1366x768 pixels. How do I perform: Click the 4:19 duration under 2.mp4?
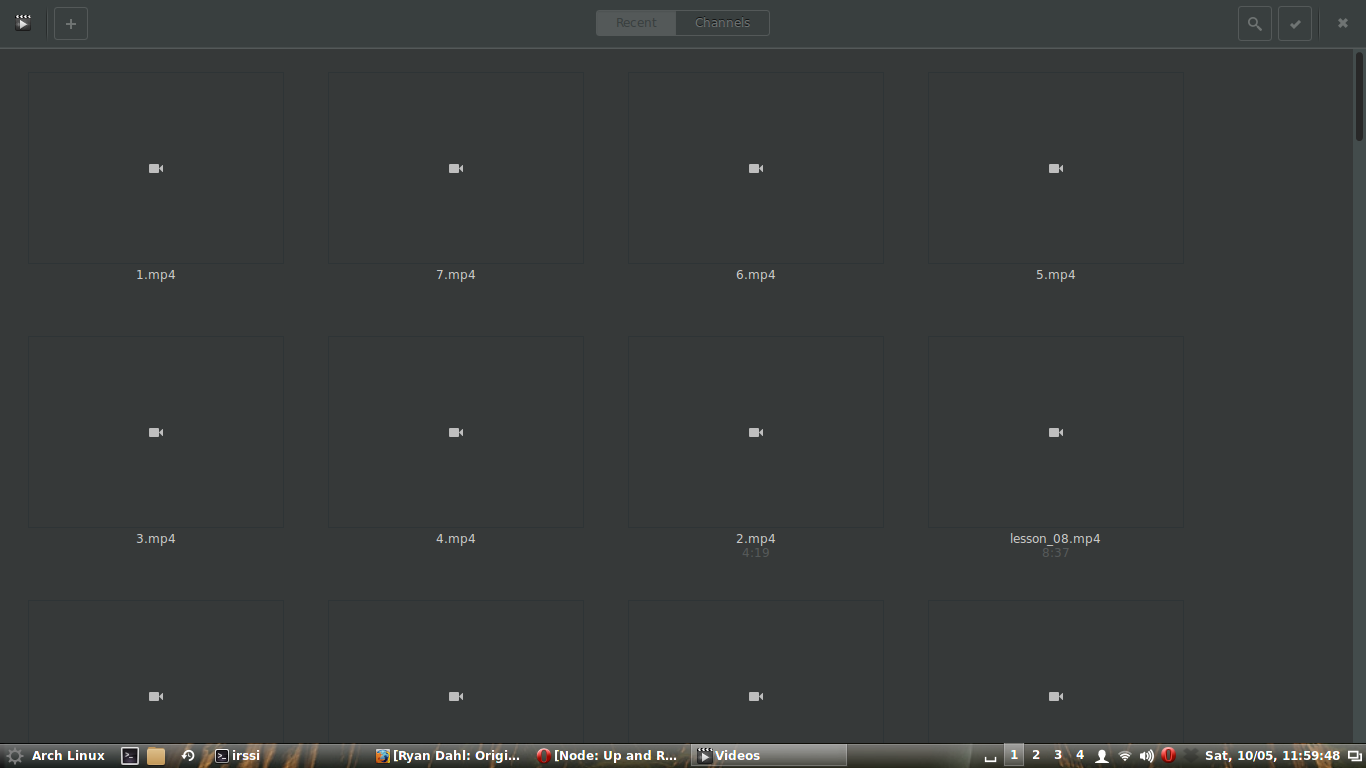pyautogui.click(x=756, y=553)
